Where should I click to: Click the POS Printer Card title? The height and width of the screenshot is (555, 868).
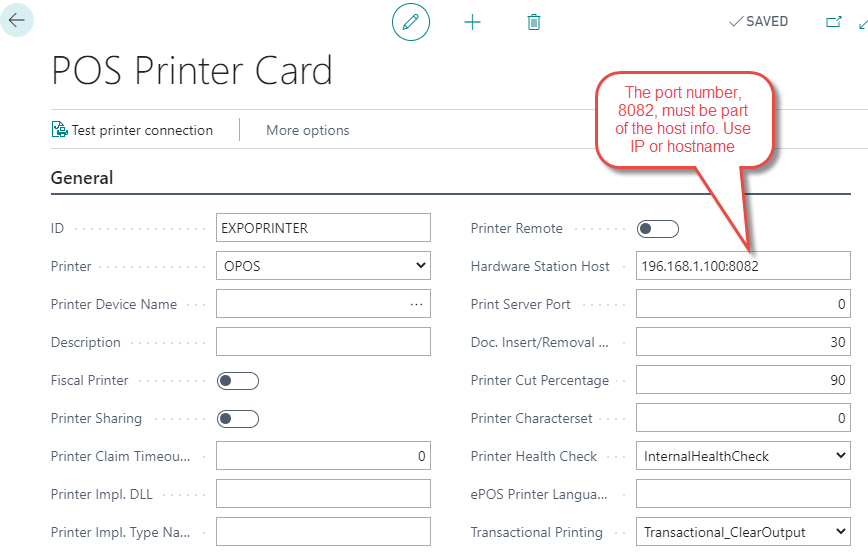click(192, 71)
